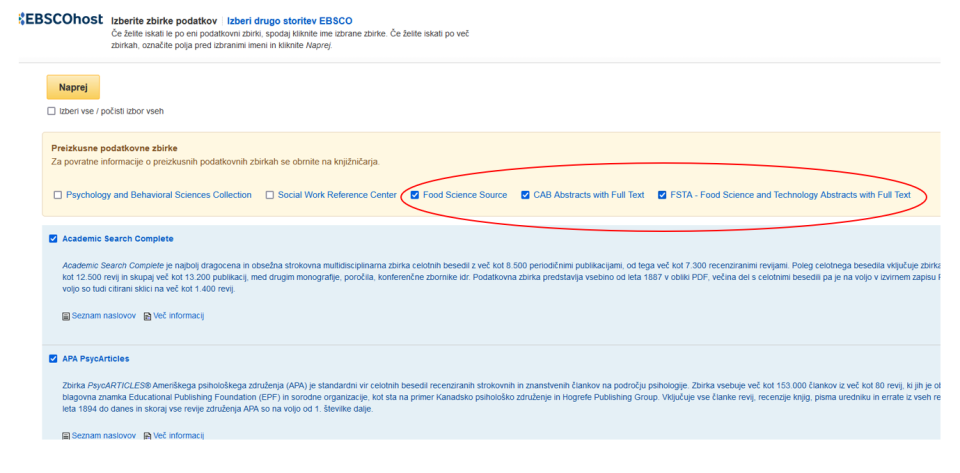
Task: Check Psychology and Behavioral Sciences Collection box
Action: tap(58, 195)
